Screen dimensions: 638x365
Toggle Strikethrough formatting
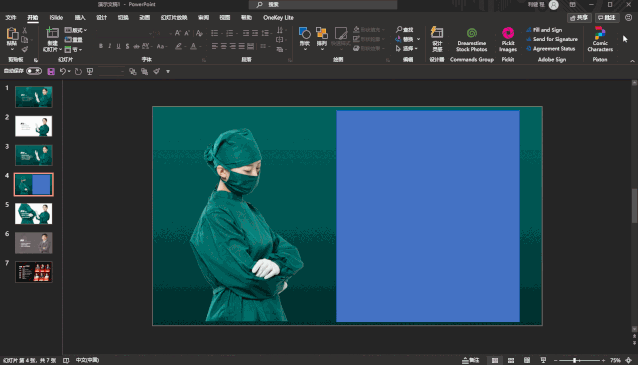click(x=136, y=46)
